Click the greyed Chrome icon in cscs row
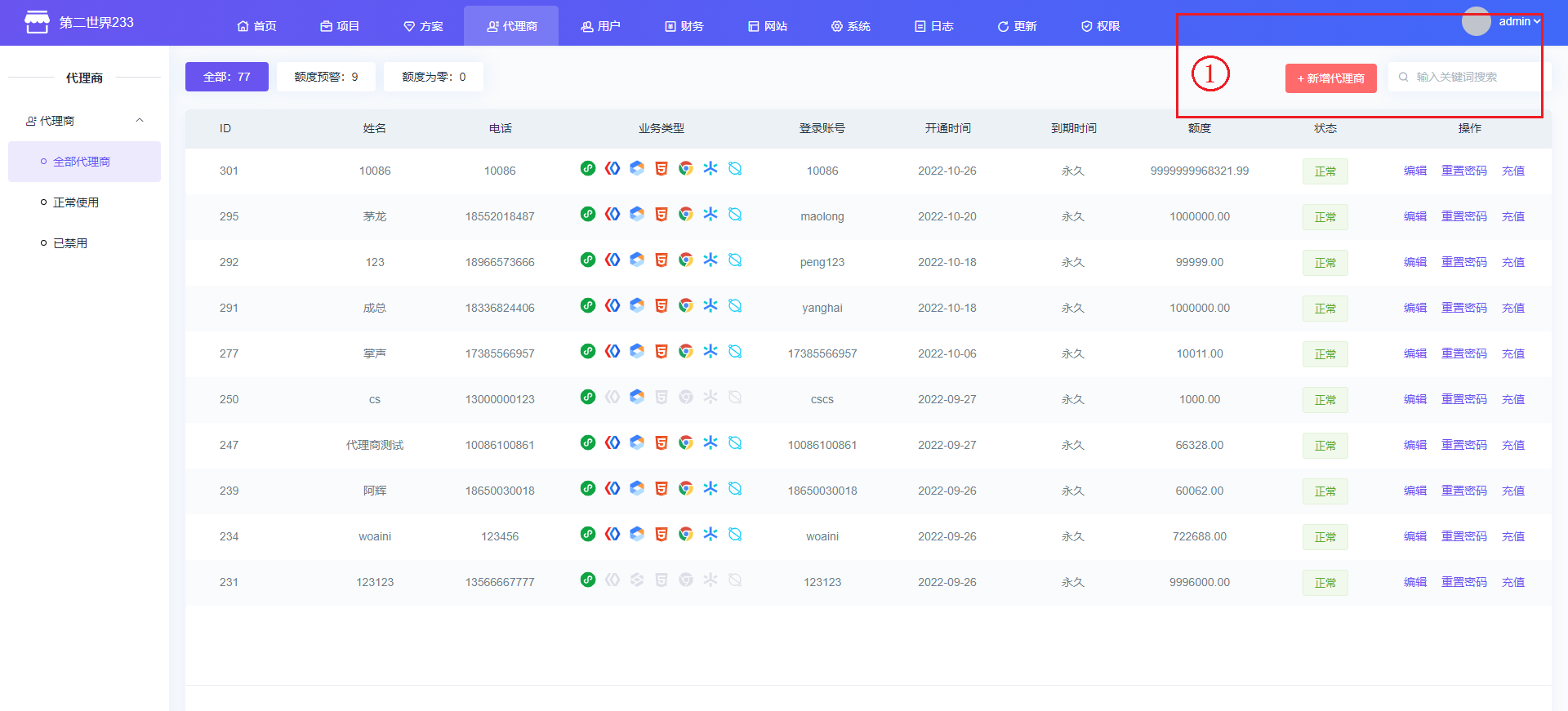1568x711 pixels. pyautogui.click(x=686, y=397)
